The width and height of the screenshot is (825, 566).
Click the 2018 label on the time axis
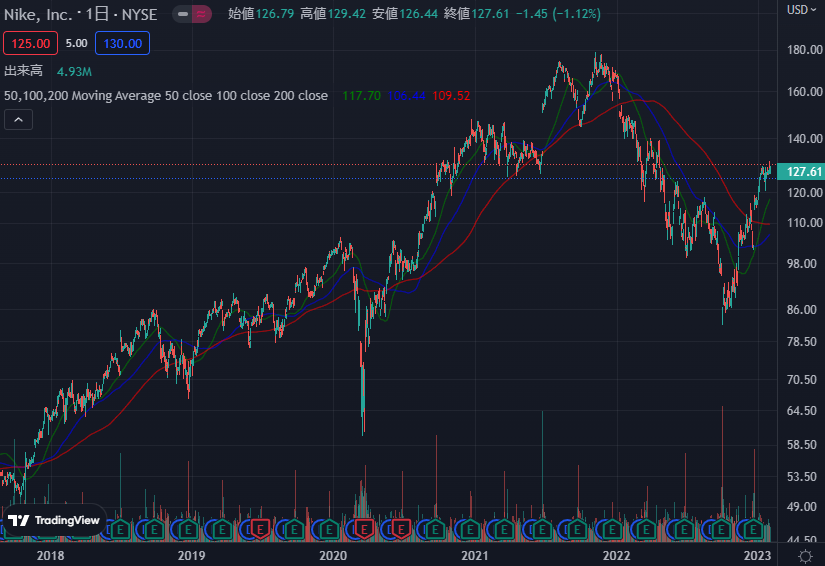tap(51, 555)
